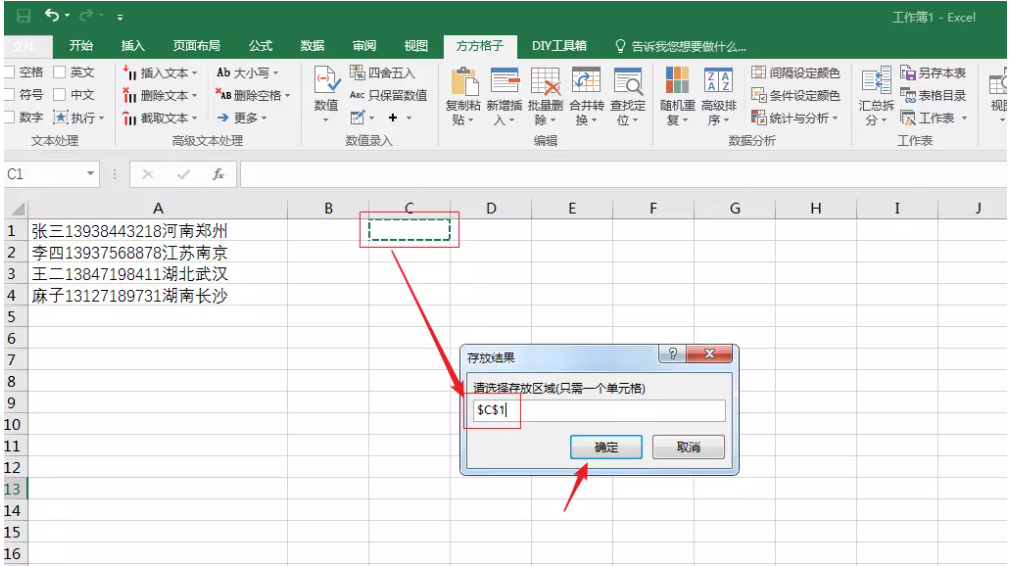Click cell with 麻子13127189731湖南长沙
Viewport: 1010px width, 566px height.
pos(158,295)
